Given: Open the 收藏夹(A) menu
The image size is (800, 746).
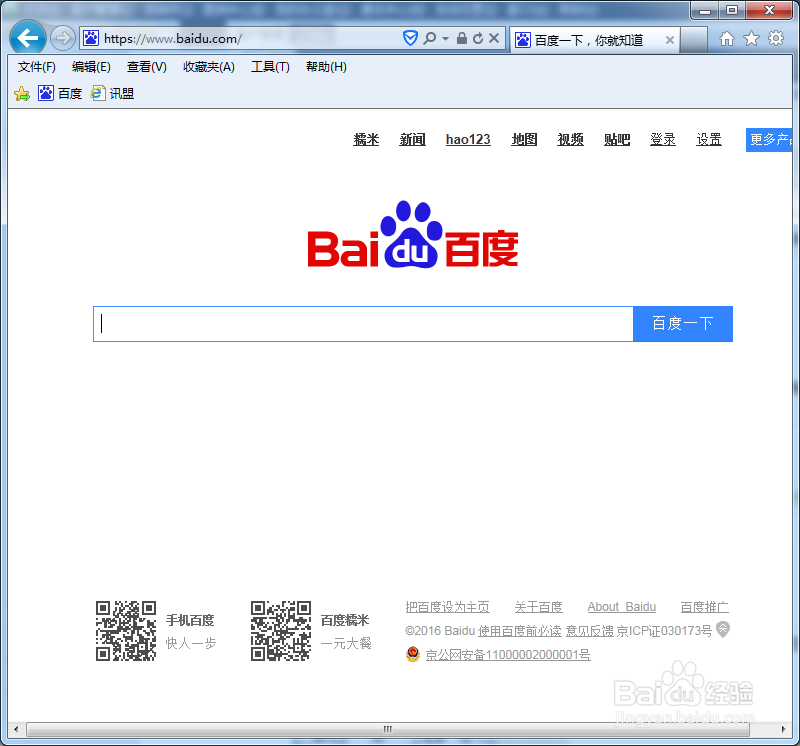Looking at the screenshot, I should pyautogui.click(x=209, y=67).
